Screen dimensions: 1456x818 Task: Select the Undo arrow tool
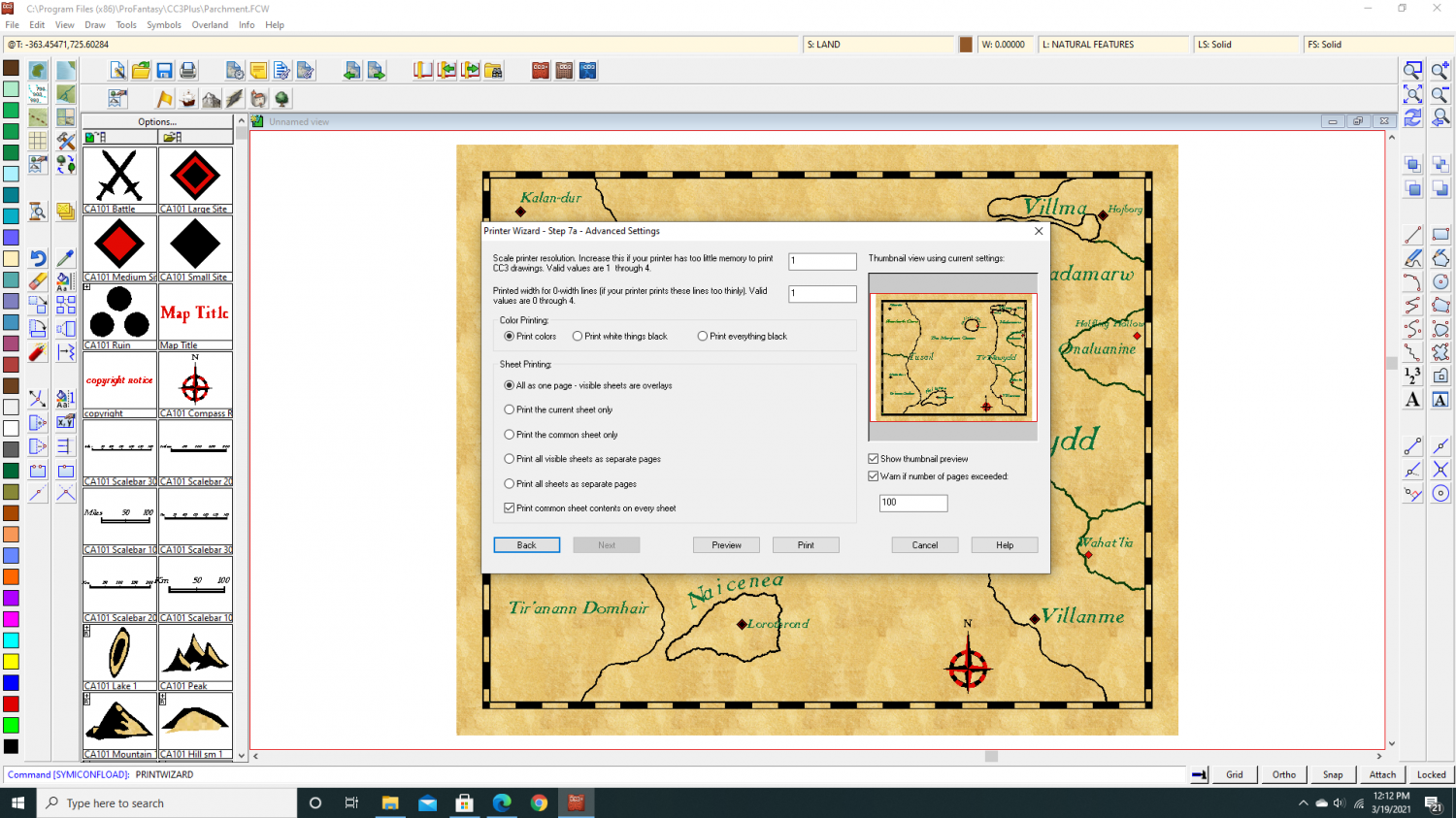point(38,258)
